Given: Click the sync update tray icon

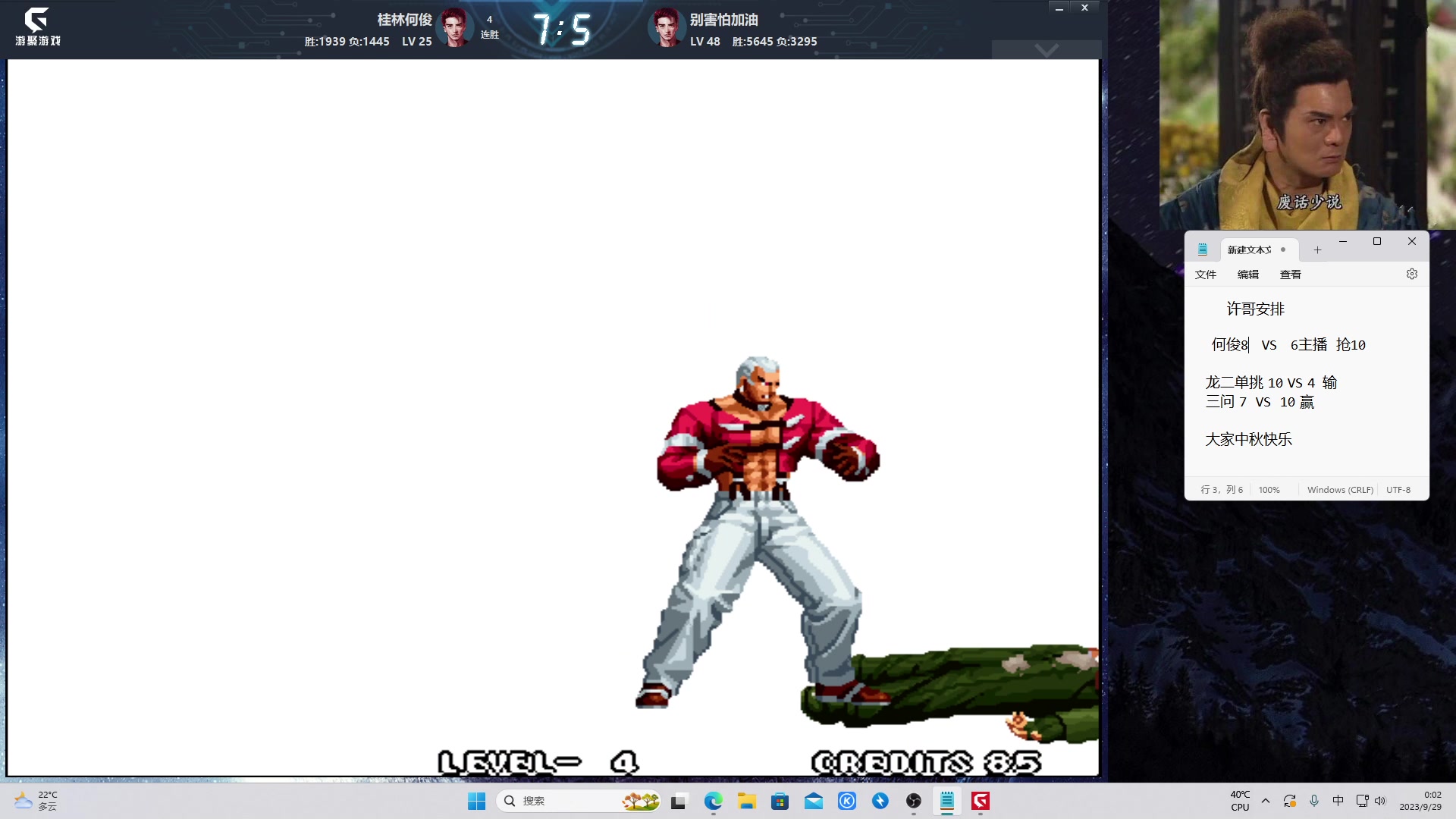Looking at the screenshot, I should click(1290, 801).
